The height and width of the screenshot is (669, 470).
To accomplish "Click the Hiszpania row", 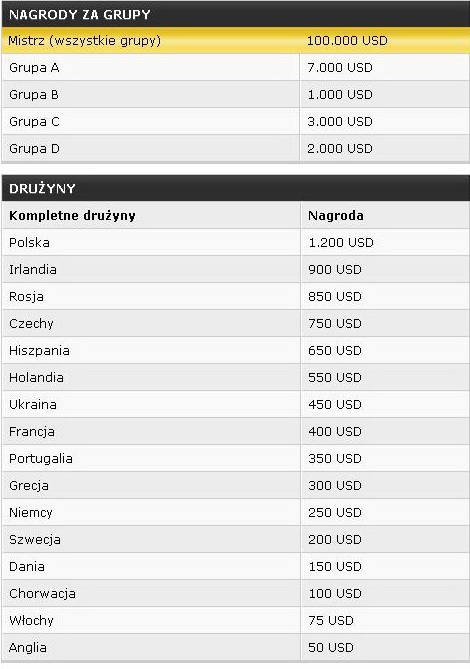I will pyautogui.click(x=235, y=350).
